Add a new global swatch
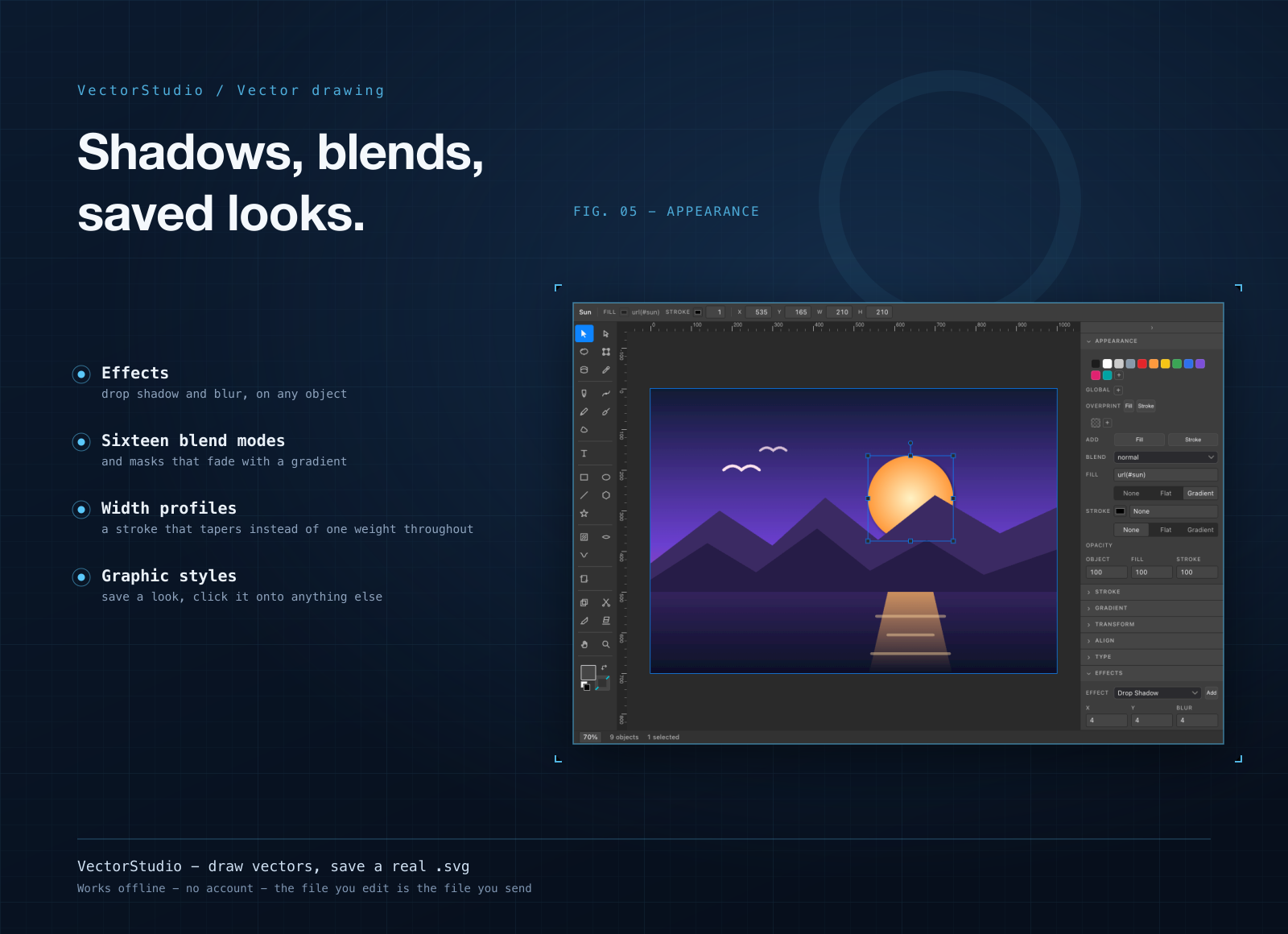1288x934 pixels. (1118, 390)
